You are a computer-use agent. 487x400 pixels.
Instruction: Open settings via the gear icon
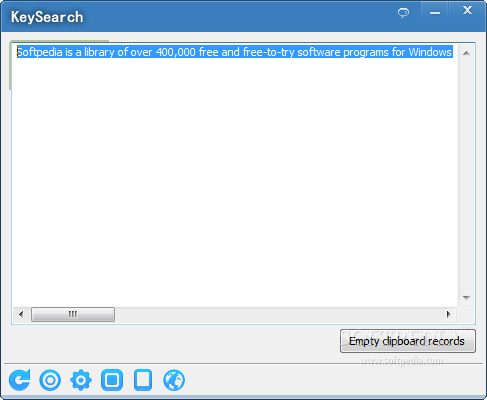coord(81,380)
